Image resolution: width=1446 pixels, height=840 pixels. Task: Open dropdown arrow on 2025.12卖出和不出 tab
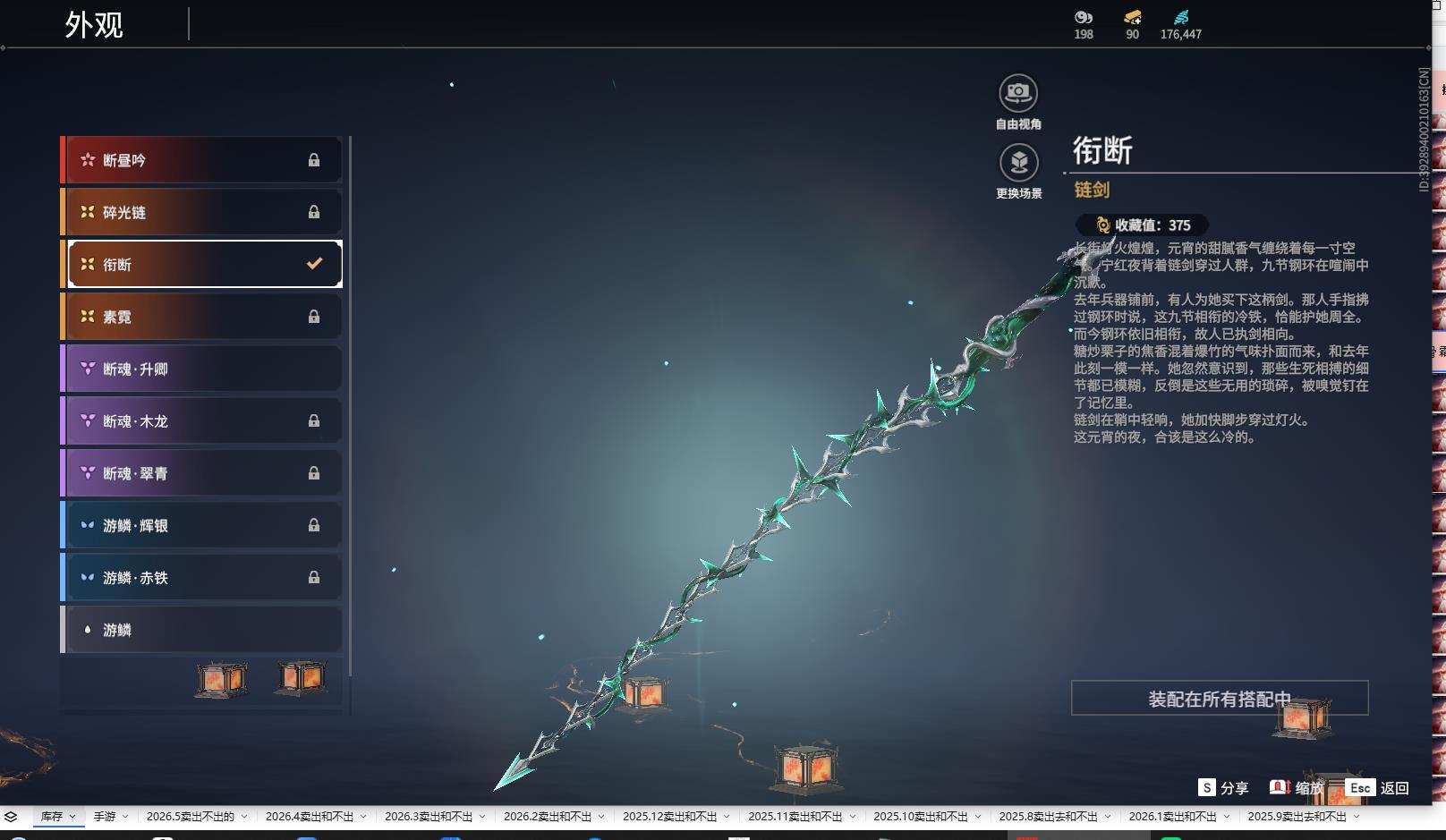pos(727,817)
